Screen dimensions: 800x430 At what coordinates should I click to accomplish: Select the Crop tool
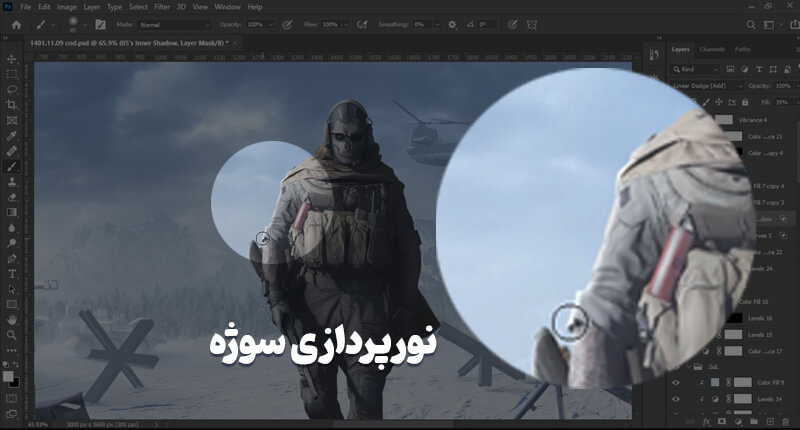coord(12,105)
